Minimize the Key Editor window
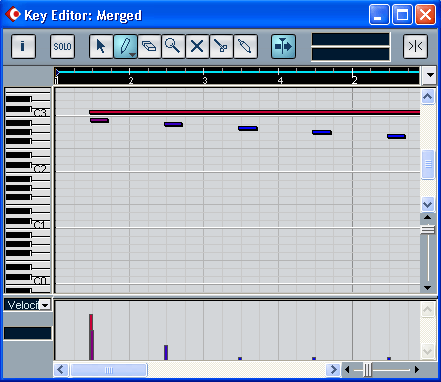Viewport: 441px width, 382px height. (379, 15)
